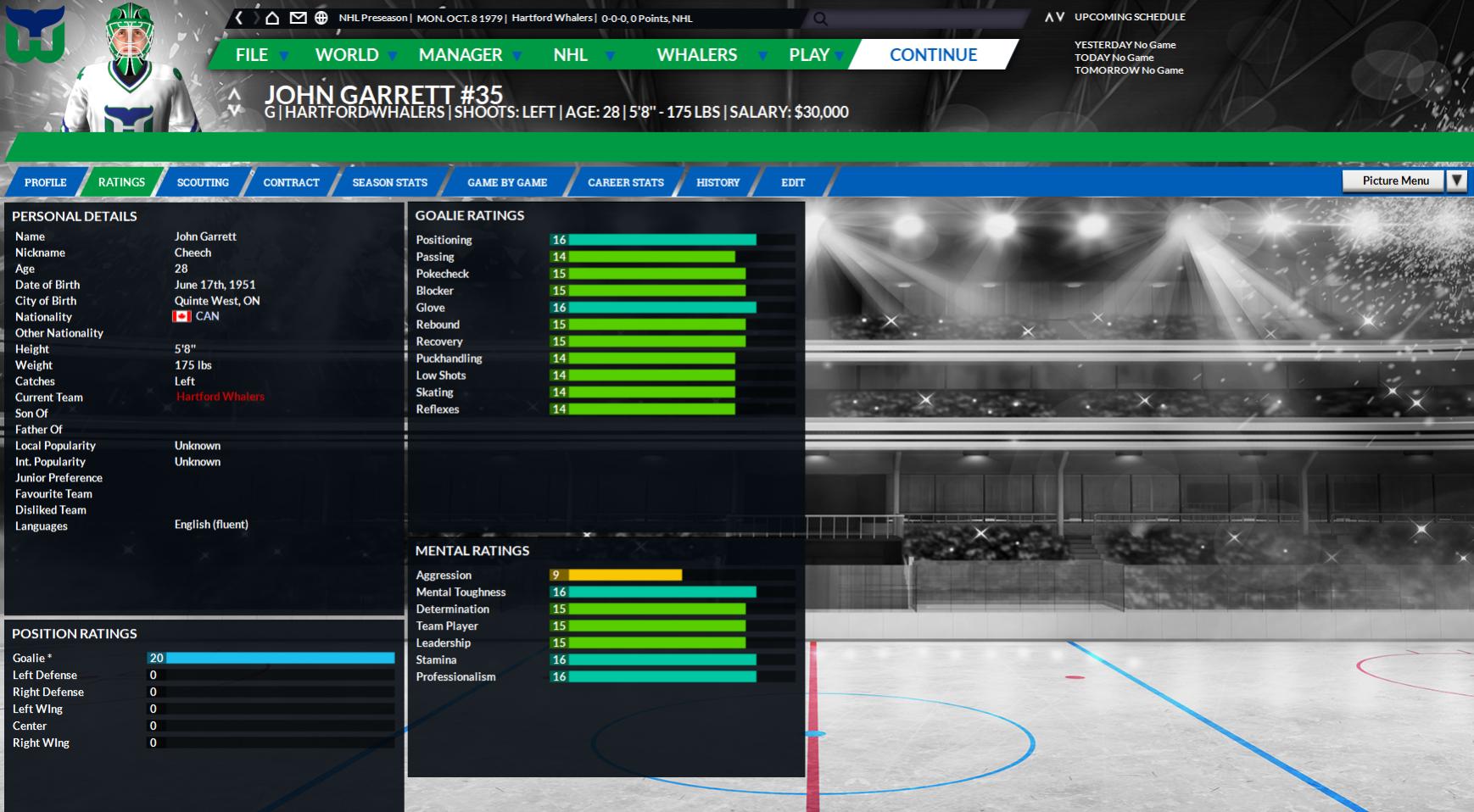Click the search magnifier icon
The height and width of the screenshot is (812, 1474).
tap(820, 19)
